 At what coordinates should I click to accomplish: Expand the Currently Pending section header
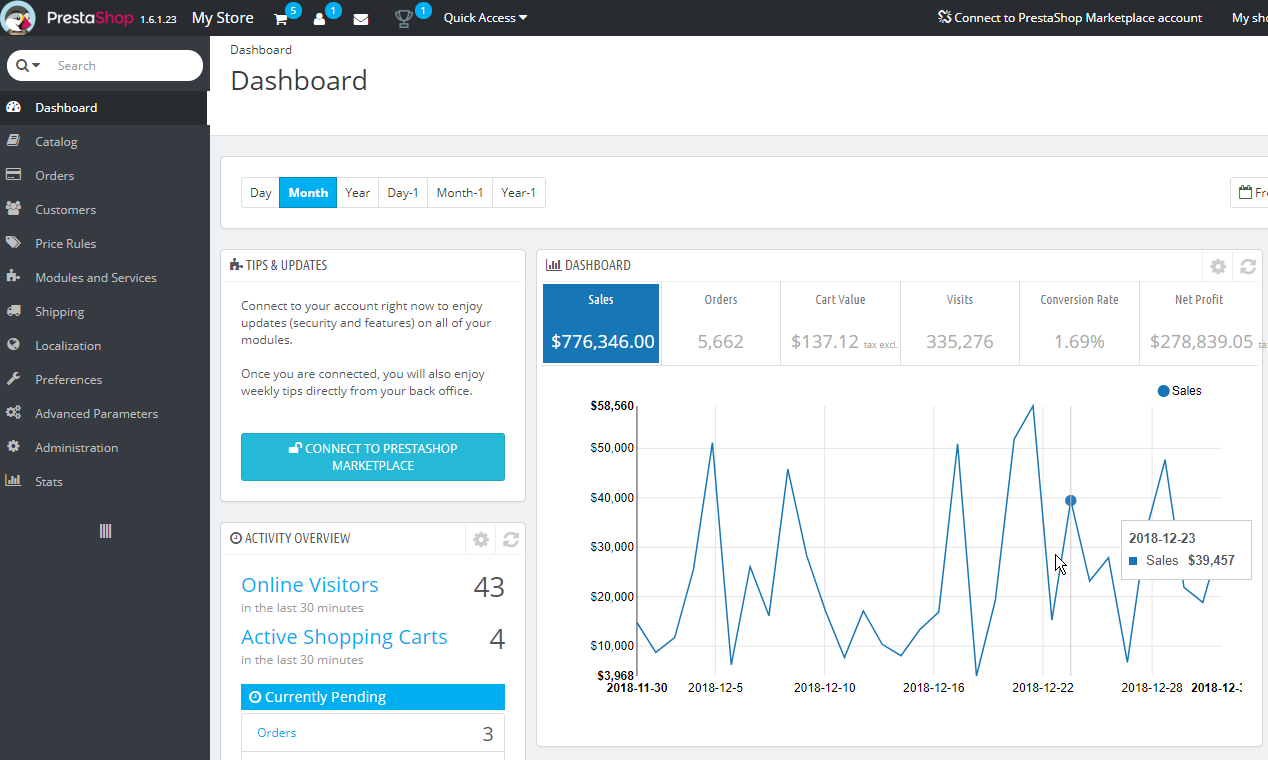pos(373,697)
